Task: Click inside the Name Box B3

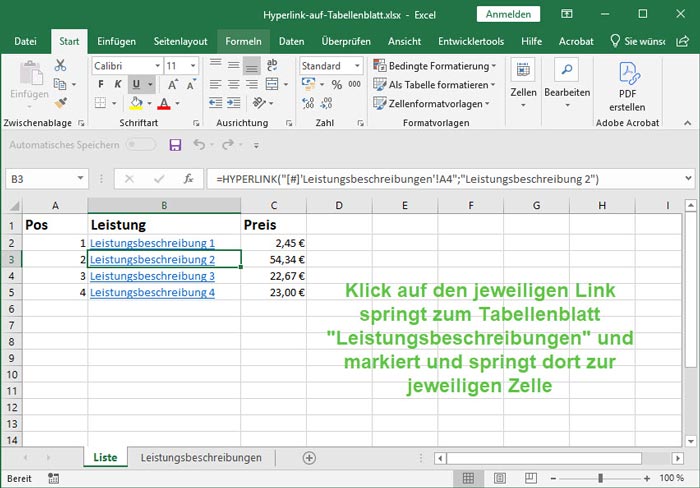Action: pyautogui.click(x=40, y=179)
